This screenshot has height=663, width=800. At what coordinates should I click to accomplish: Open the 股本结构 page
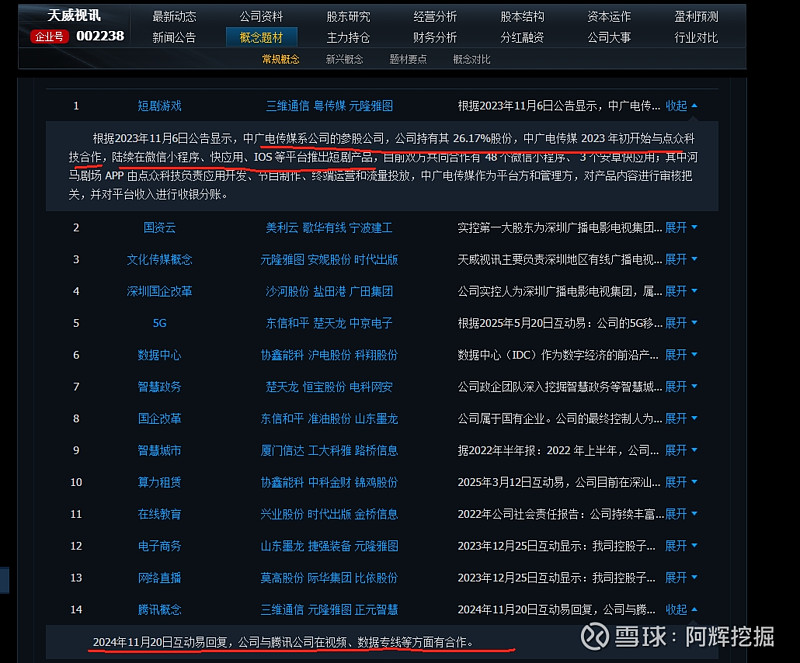click(x=522, y=17)
